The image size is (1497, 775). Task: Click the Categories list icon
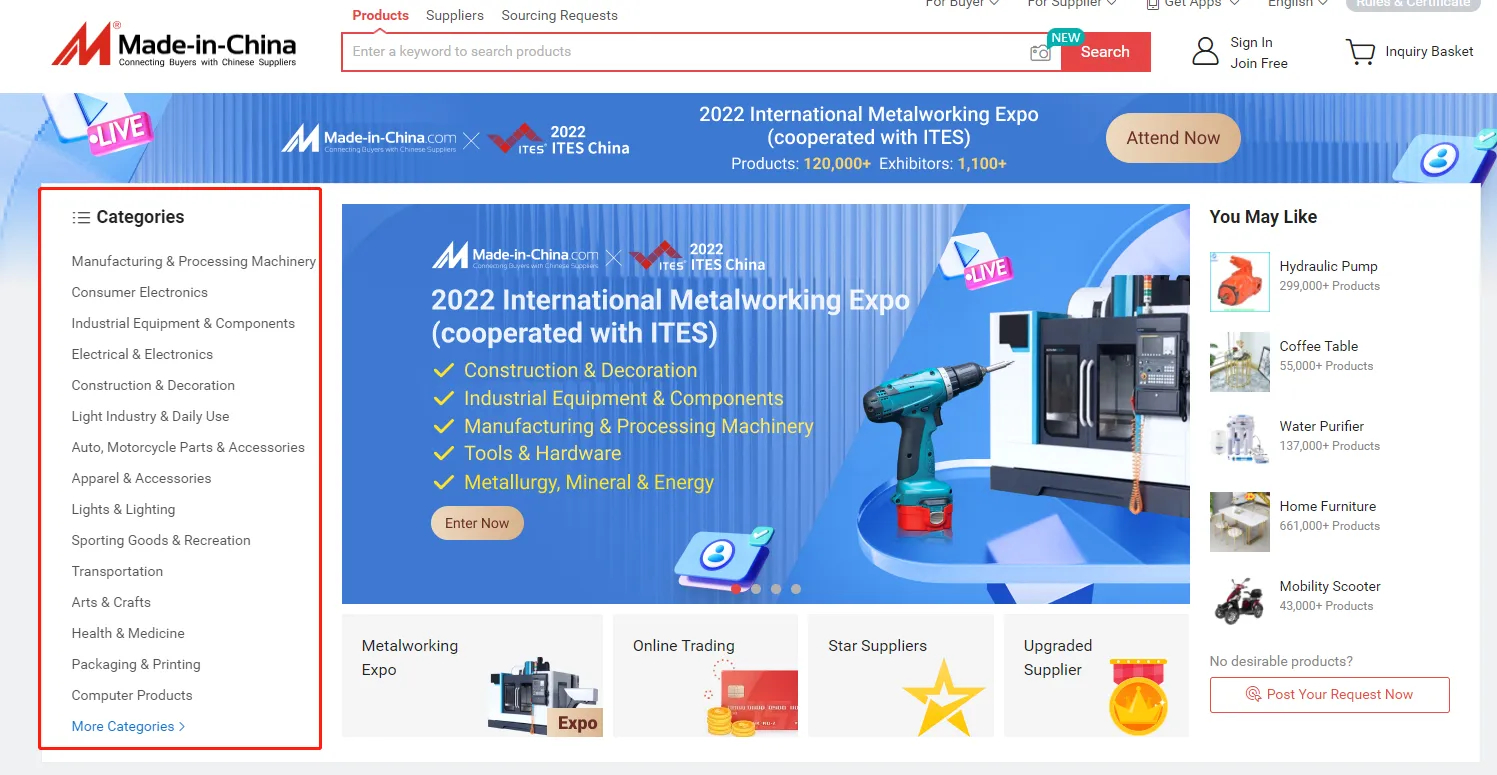click(80, 216)
